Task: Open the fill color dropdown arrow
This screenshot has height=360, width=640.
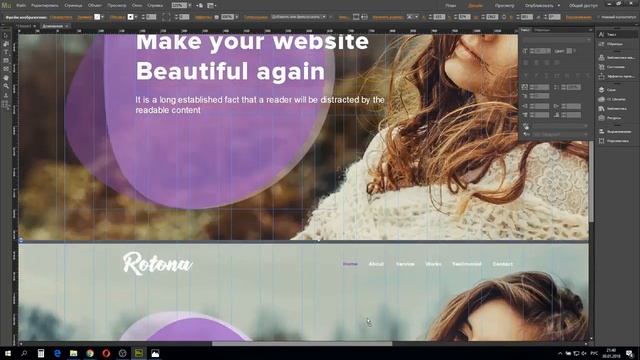Action: [102, 17]
